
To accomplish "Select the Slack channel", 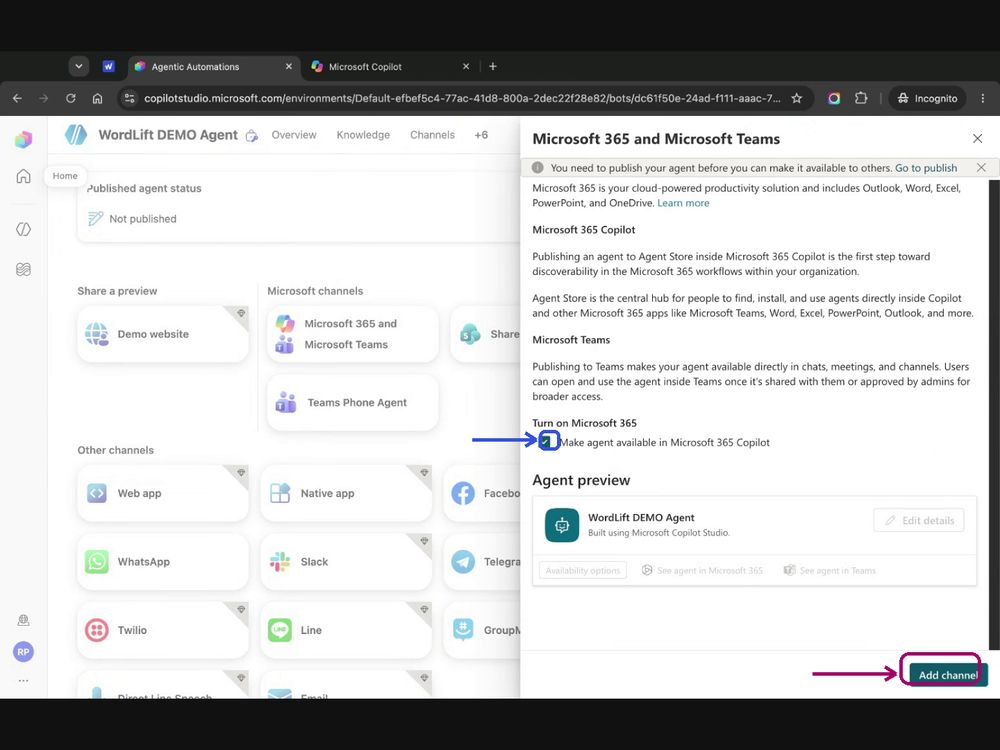I will click(346, 562).
